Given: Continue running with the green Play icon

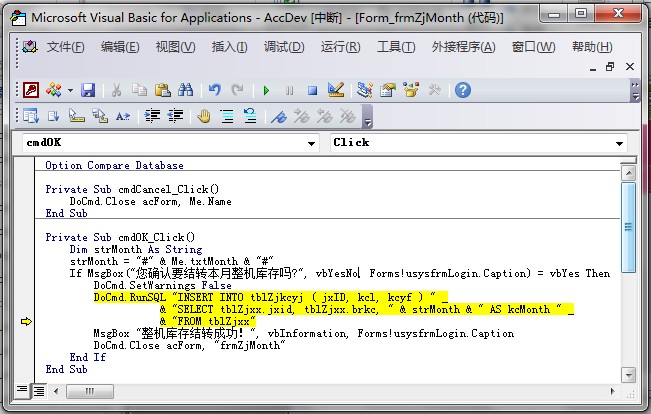Looking at the screenshot, I should click(x=266, y=90).
